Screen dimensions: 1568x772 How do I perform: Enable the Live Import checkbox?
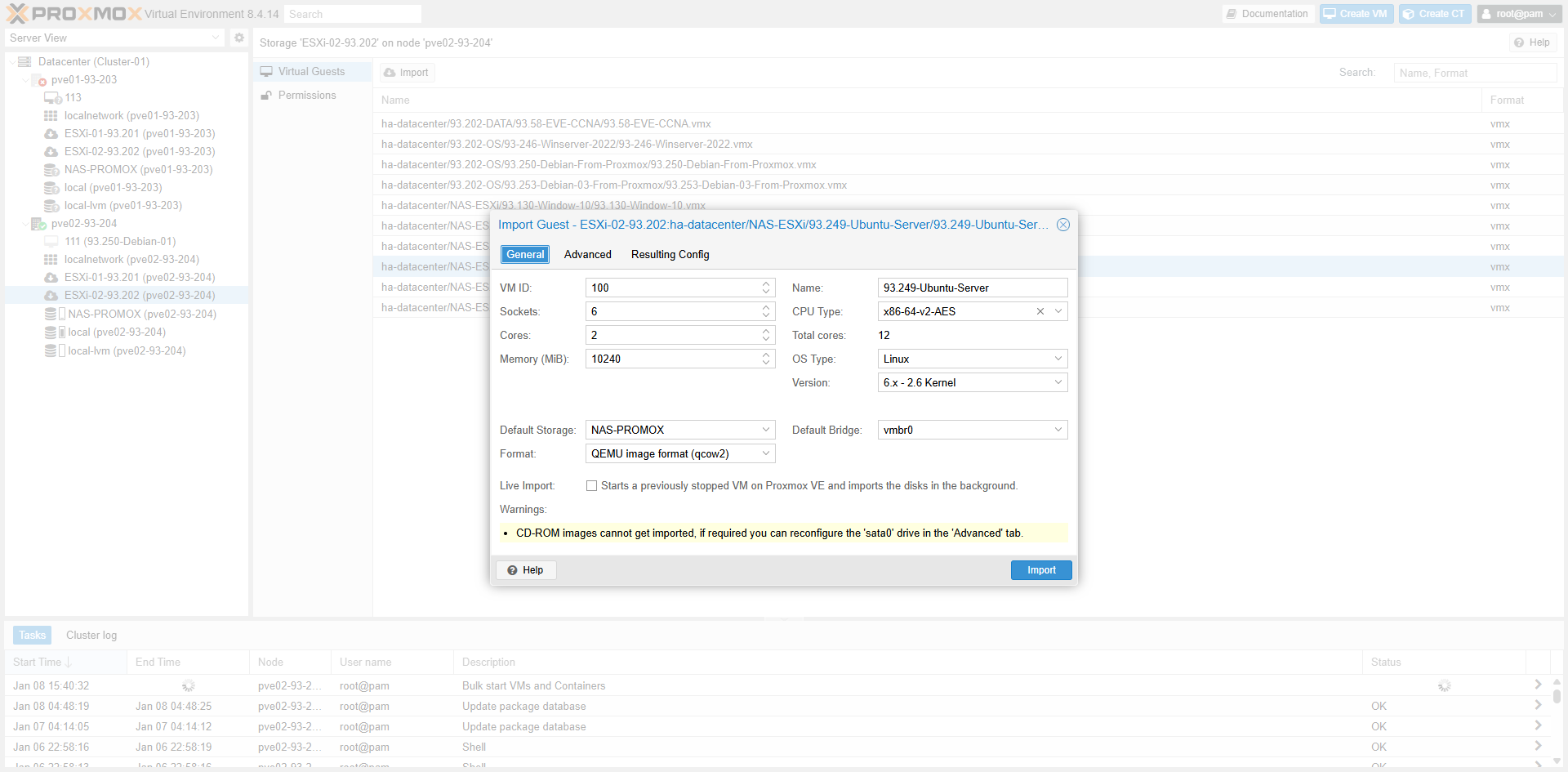pyautogui.click(x=591, y=486)
